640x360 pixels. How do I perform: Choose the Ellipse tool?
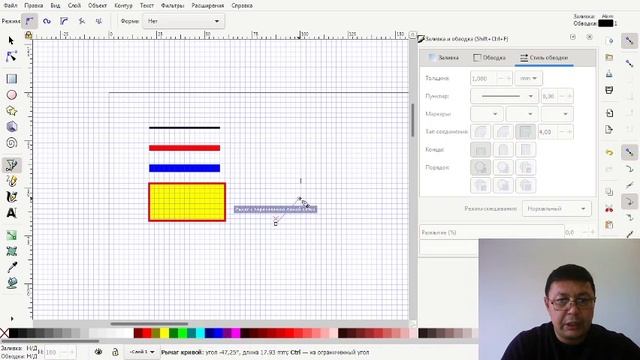point(11,95)
